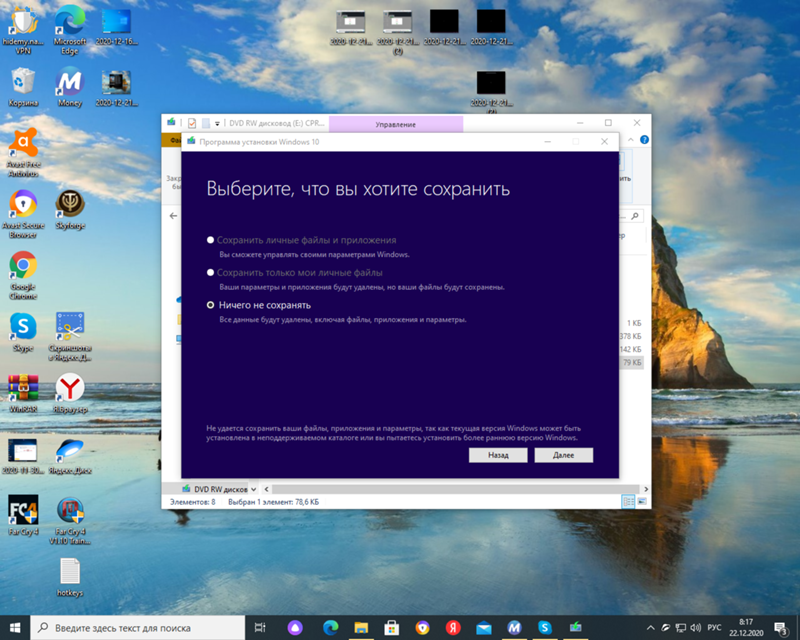
Task: Click the 'Назад' button in setup
Action: click(498, 455)
